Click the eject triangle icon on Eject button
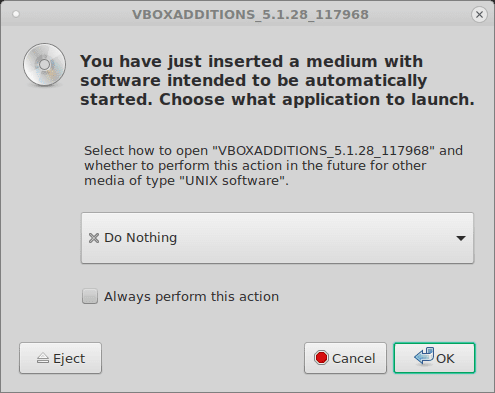The width and height of the screenshot is (495, 393). (x=43, y=358)
